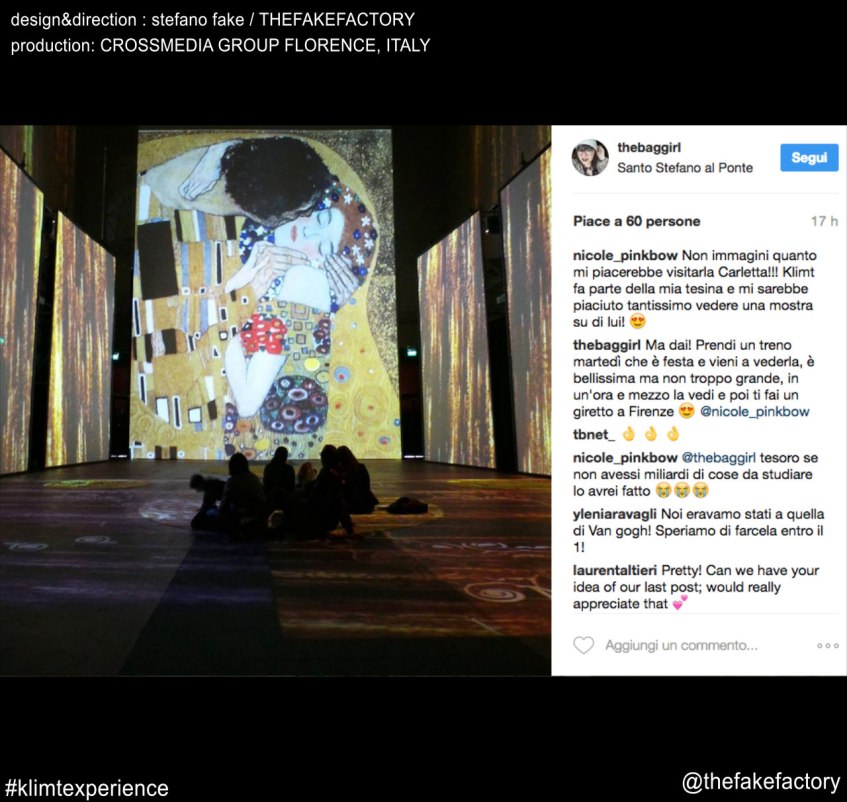Click the Klimt projection photo
This screenshot has width=847, height=802.
click(x=275, y=401)
